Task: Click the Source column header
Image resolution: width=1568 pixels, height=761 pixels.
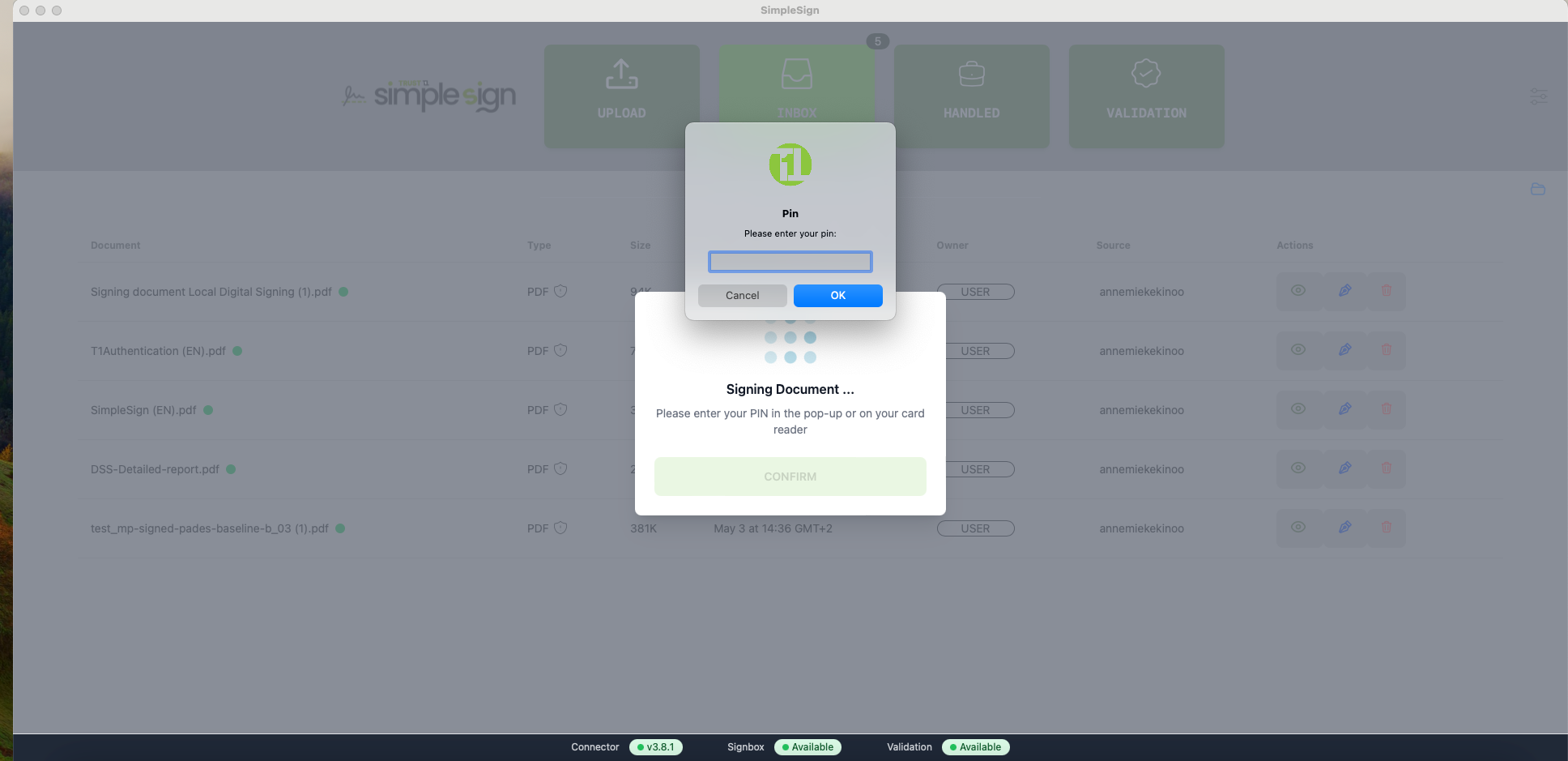Action: [x=1113, y=246]
